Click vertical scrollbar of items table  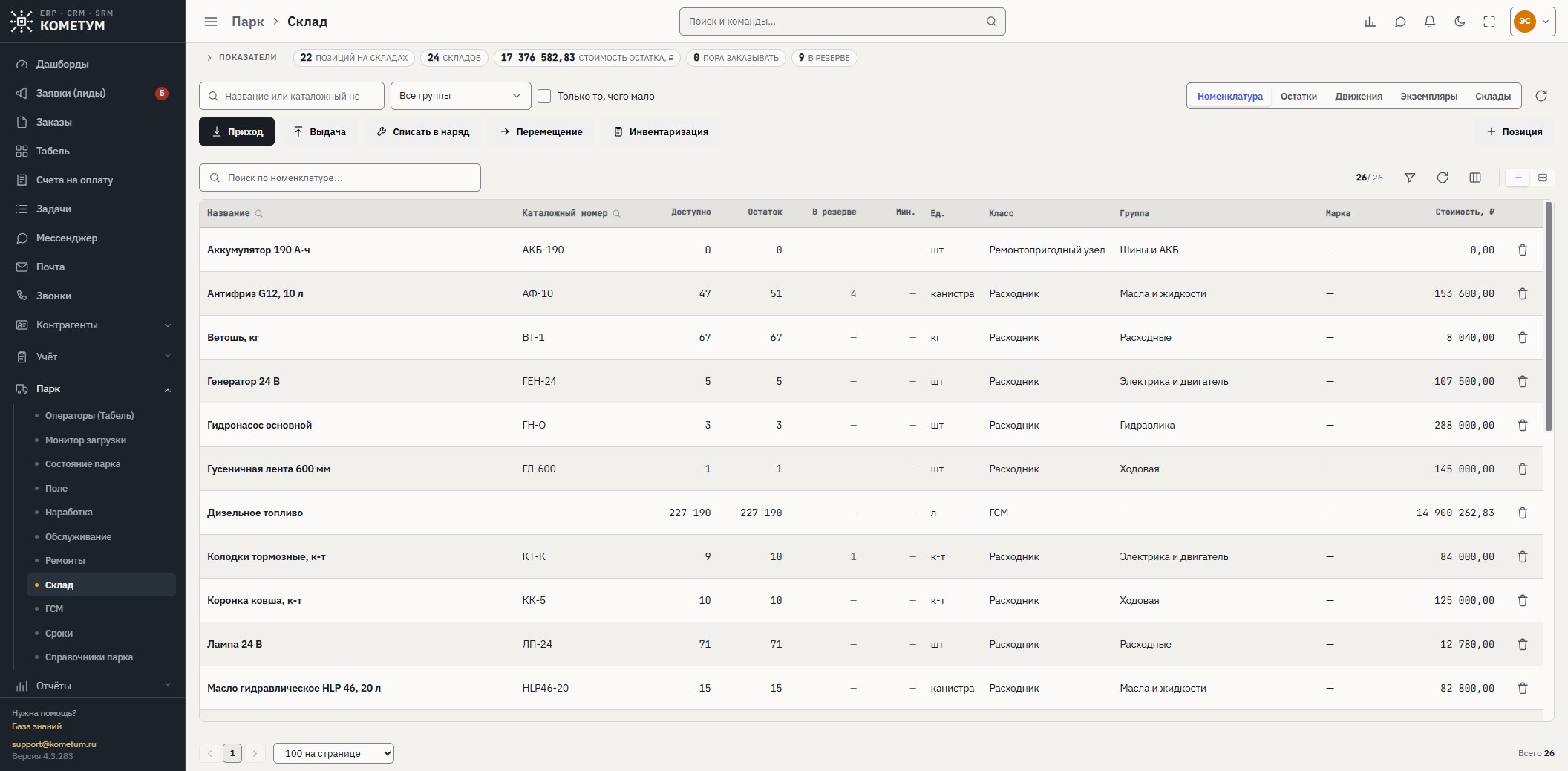(x=1549, y=316)
